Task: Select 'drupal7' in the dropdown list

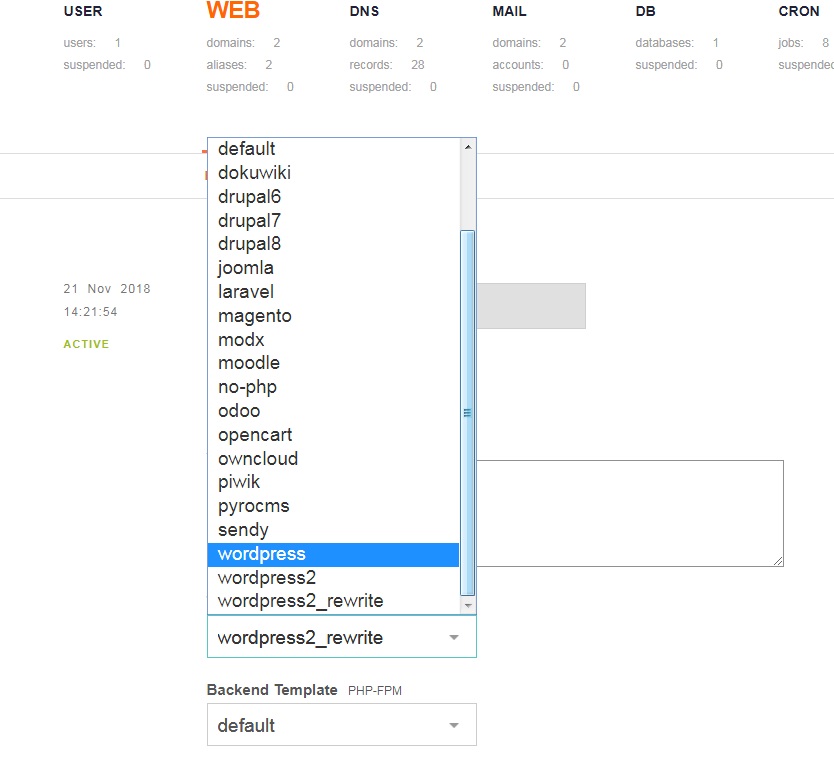Action: pyautogui.click(x=333, y=220)
